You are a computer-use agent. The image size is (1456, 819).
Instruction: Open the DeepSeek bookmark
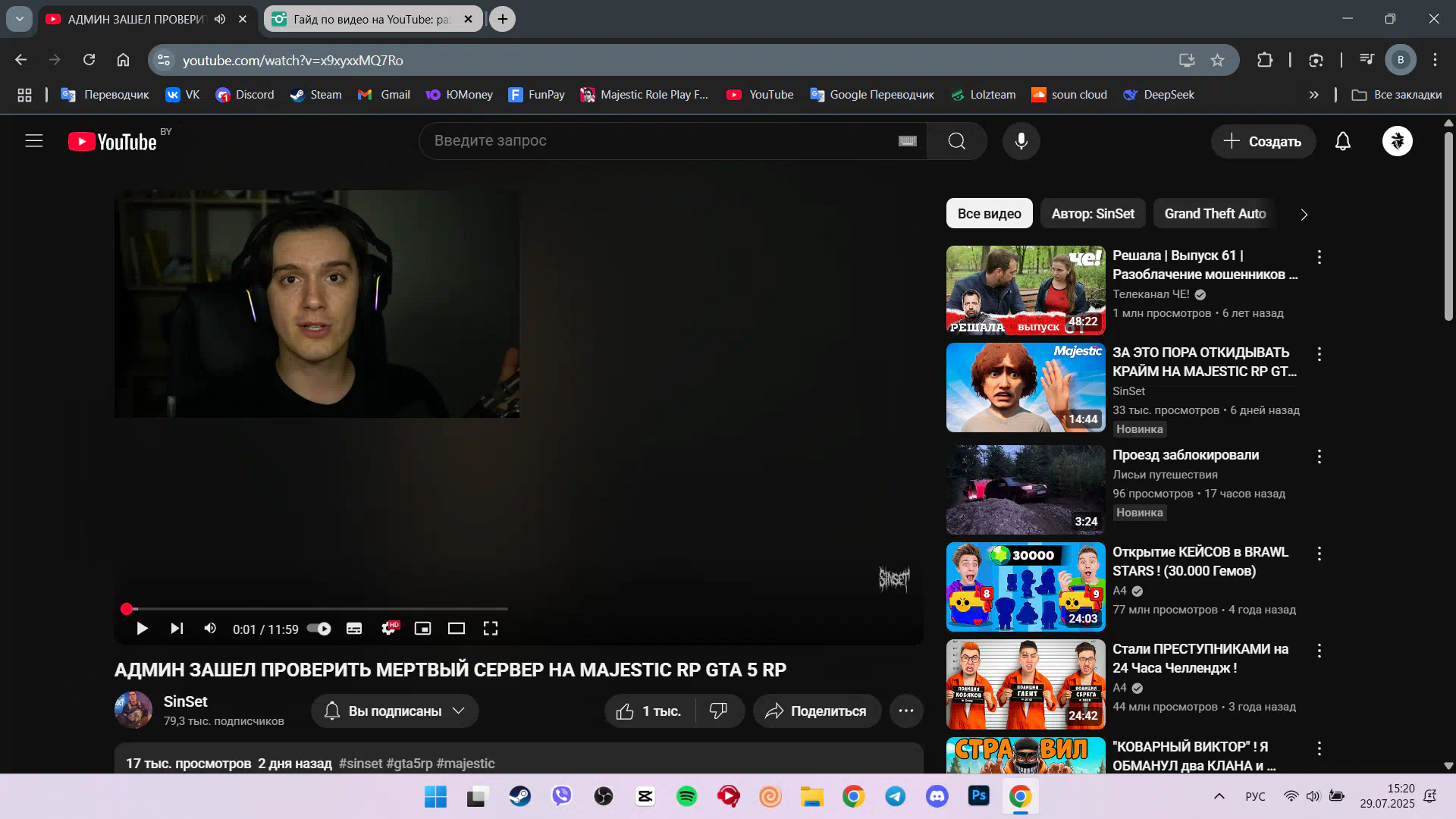[x=1159, y=95]
